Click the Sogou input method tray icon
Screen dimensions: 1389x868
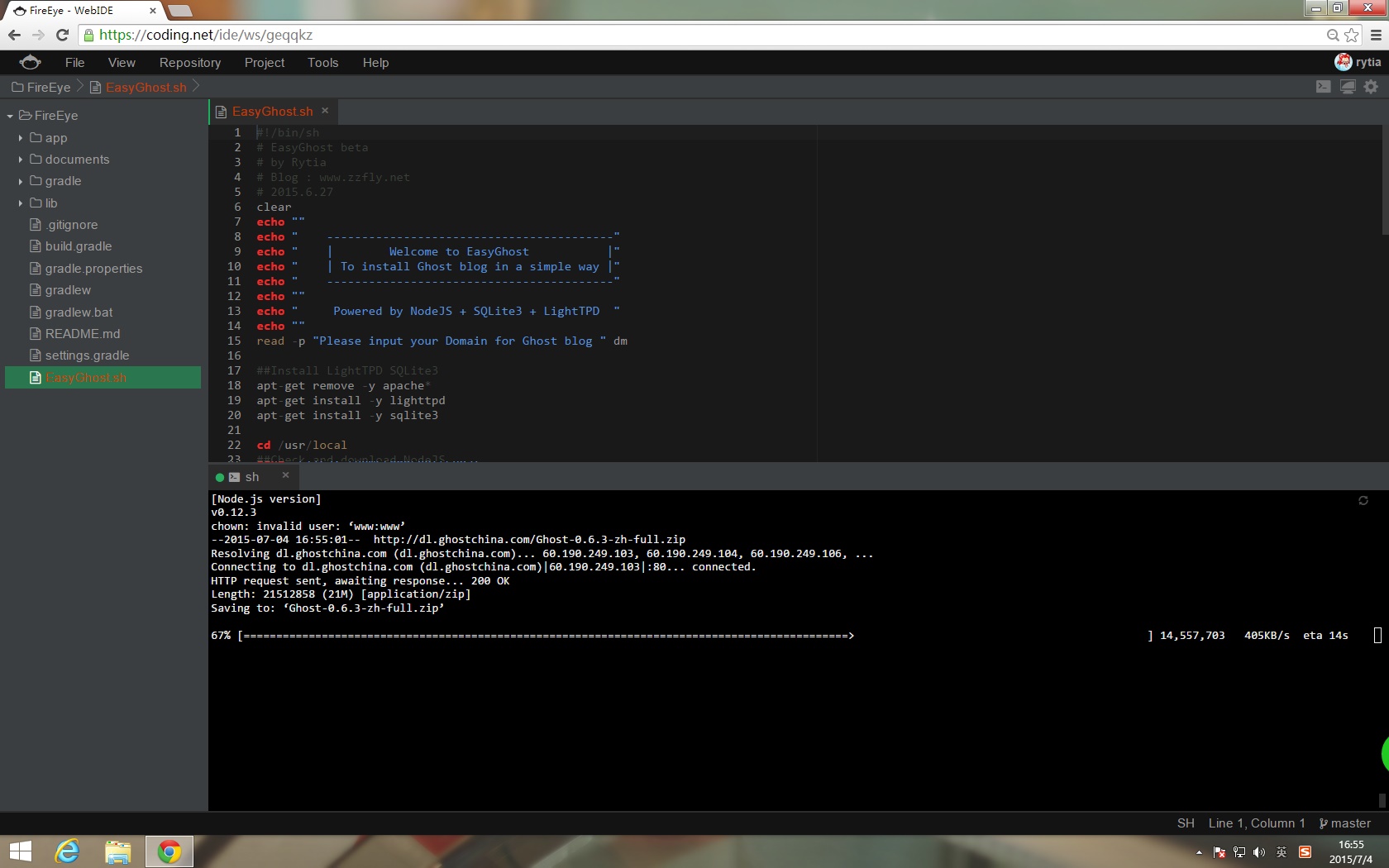[x=1305, y=852]
